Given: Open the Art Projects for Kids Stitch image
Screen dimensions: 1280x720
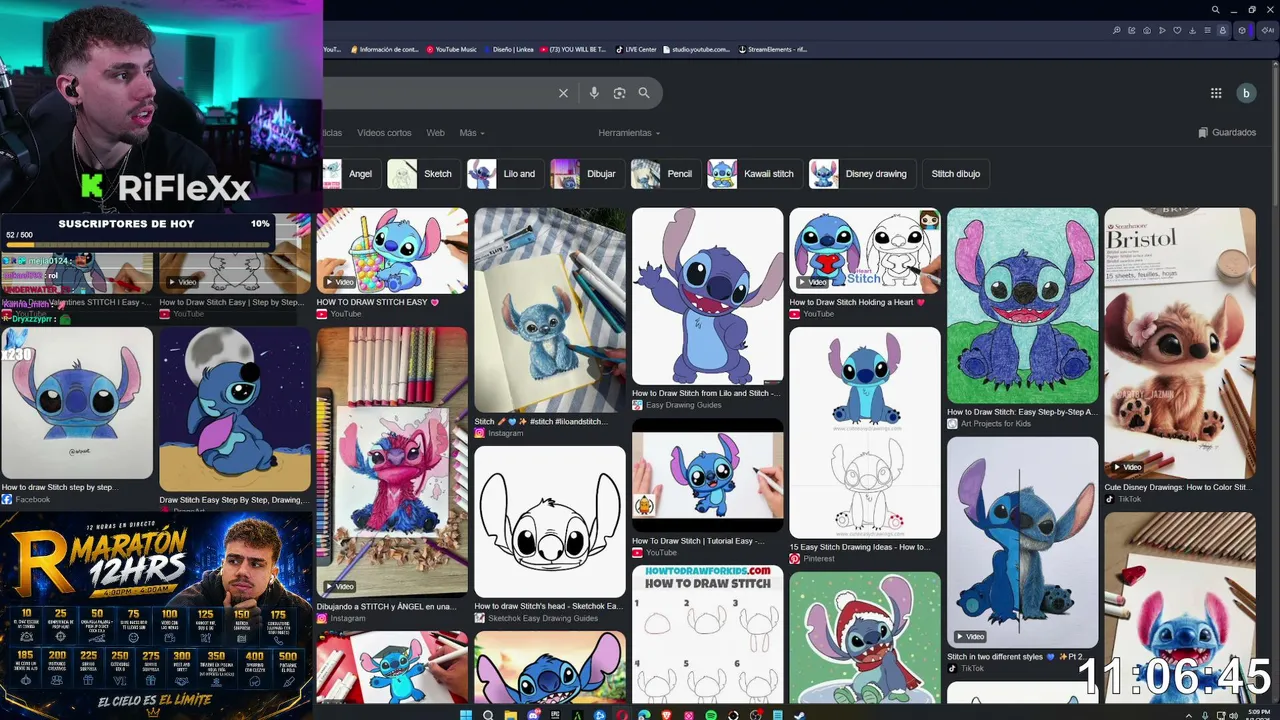Looking at the screenshot, I should point(1023,305).
